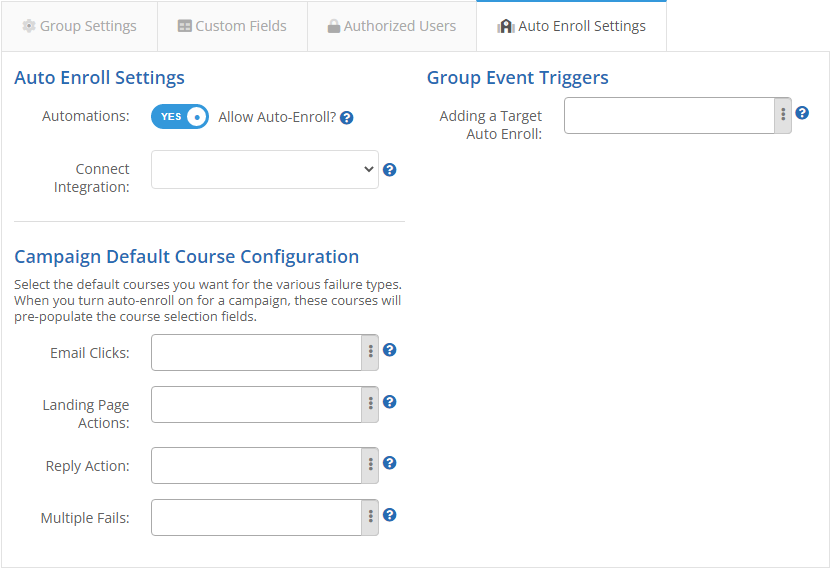830x568 pixels.
Task: Switch to the Custom Fields tab
Action: (x=232, y=26)
